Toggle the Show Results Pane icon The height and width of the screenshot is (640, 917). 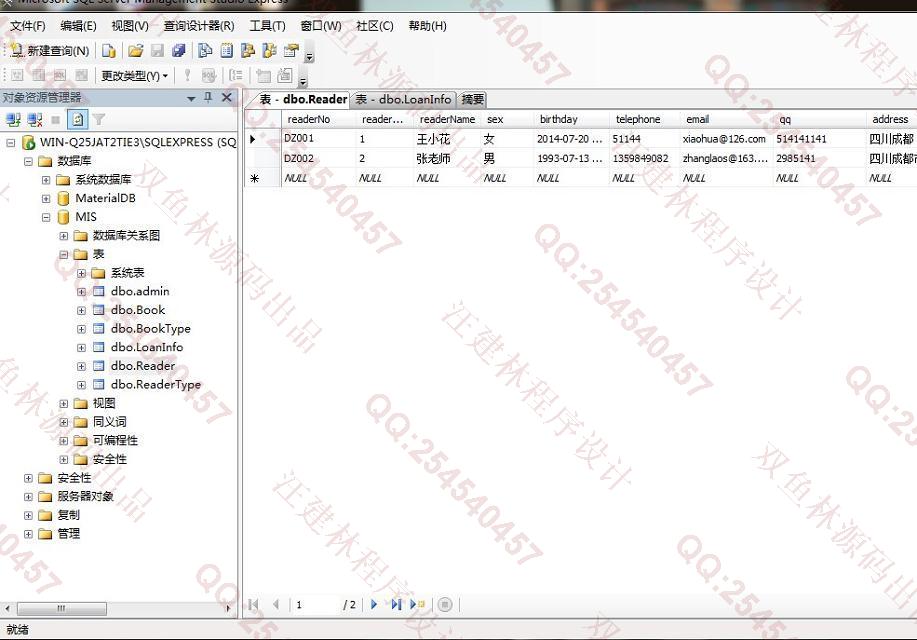[82, 75]
